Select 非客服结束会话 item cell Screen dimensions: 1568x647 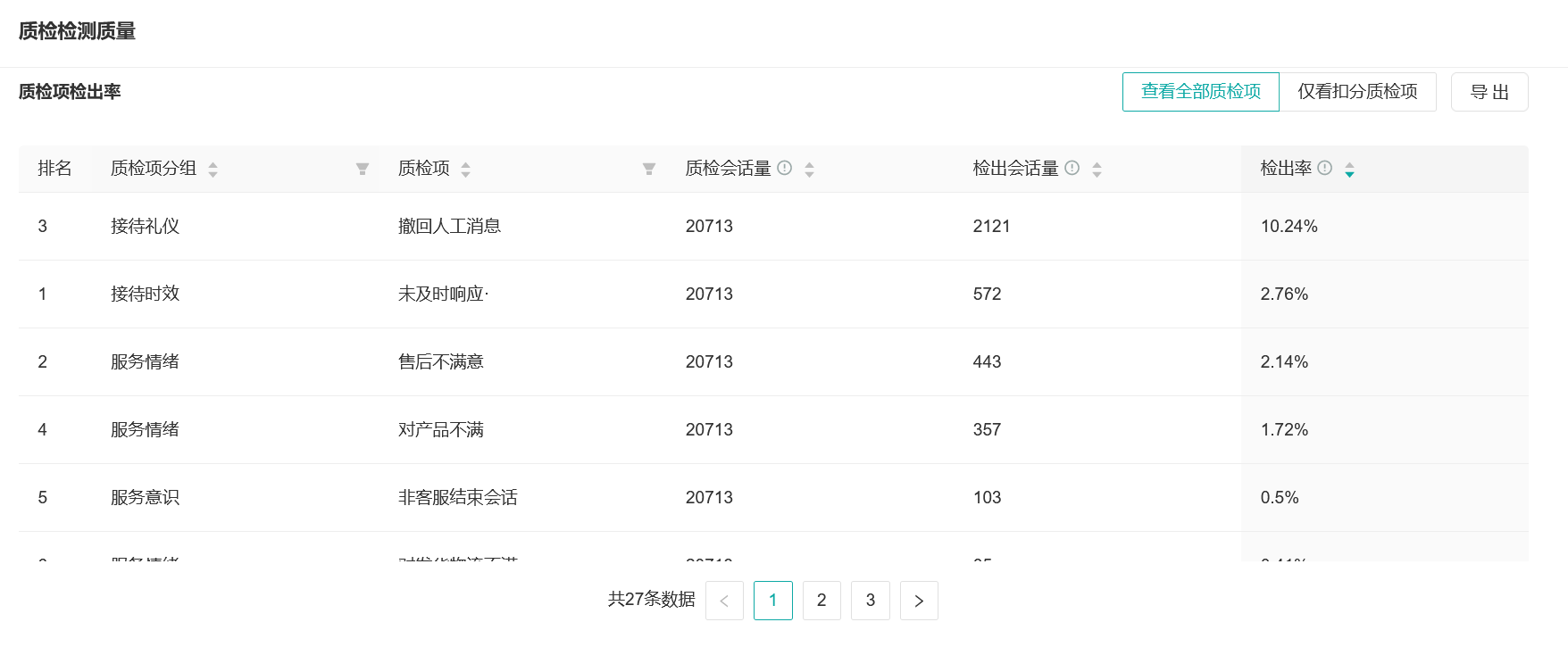[458, 498]
